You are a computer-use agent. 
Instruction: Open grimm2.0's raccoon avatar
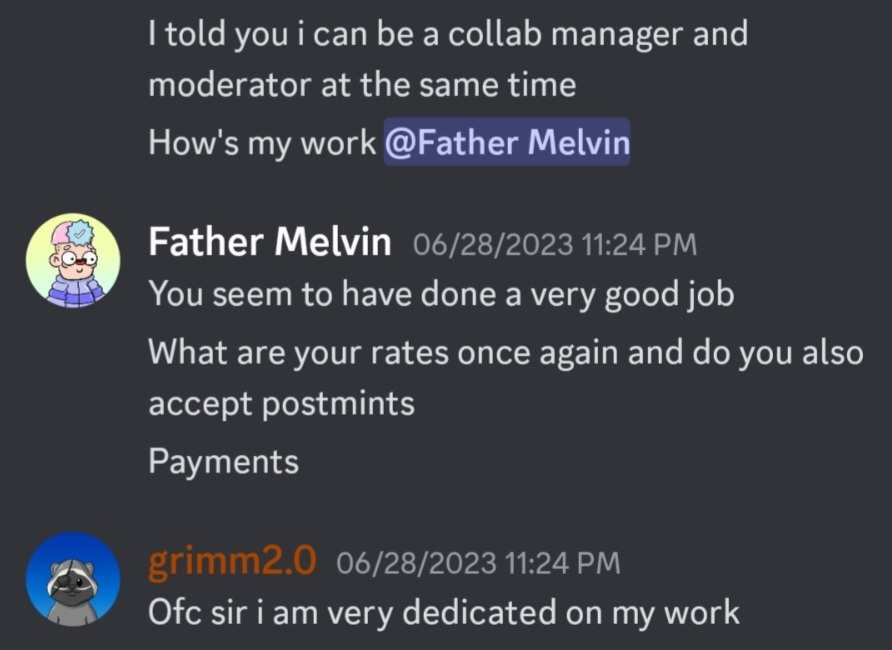(x=73, y=579)
